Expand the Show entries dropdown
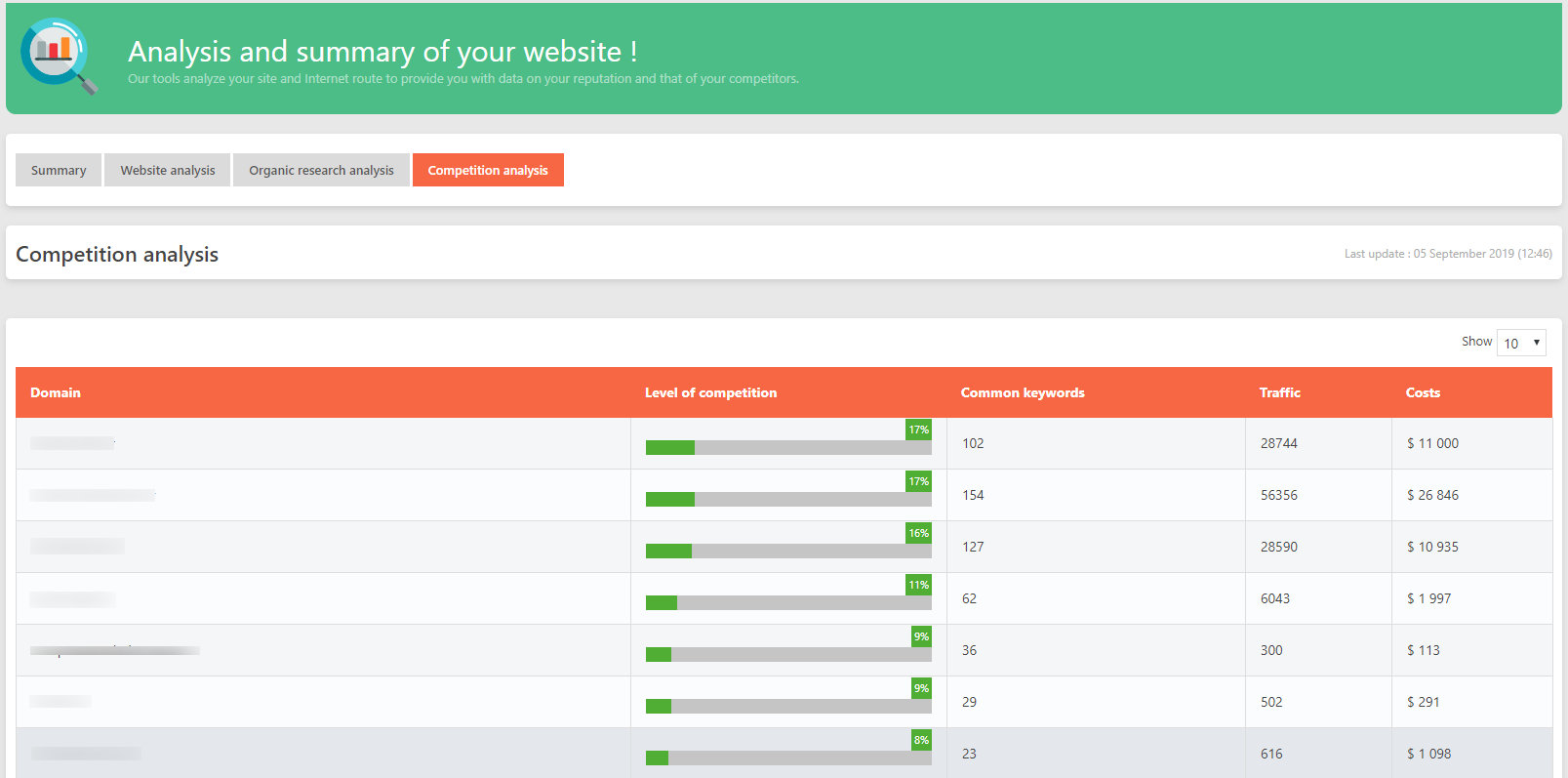The width and height of the screenshot is (1568, 778). tap(1521, 343)
